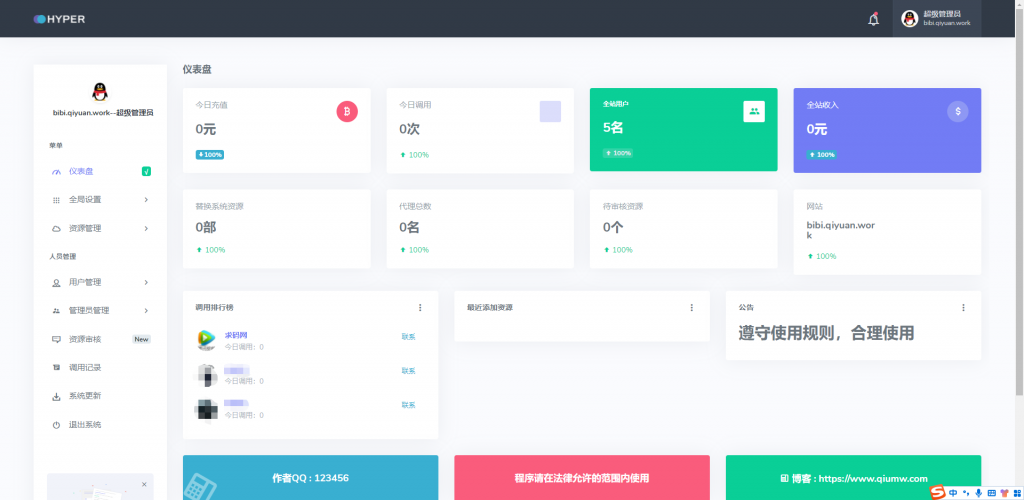Click the 求码网 app logo in ranking
1024x500 pixels.
coord(206,340)
